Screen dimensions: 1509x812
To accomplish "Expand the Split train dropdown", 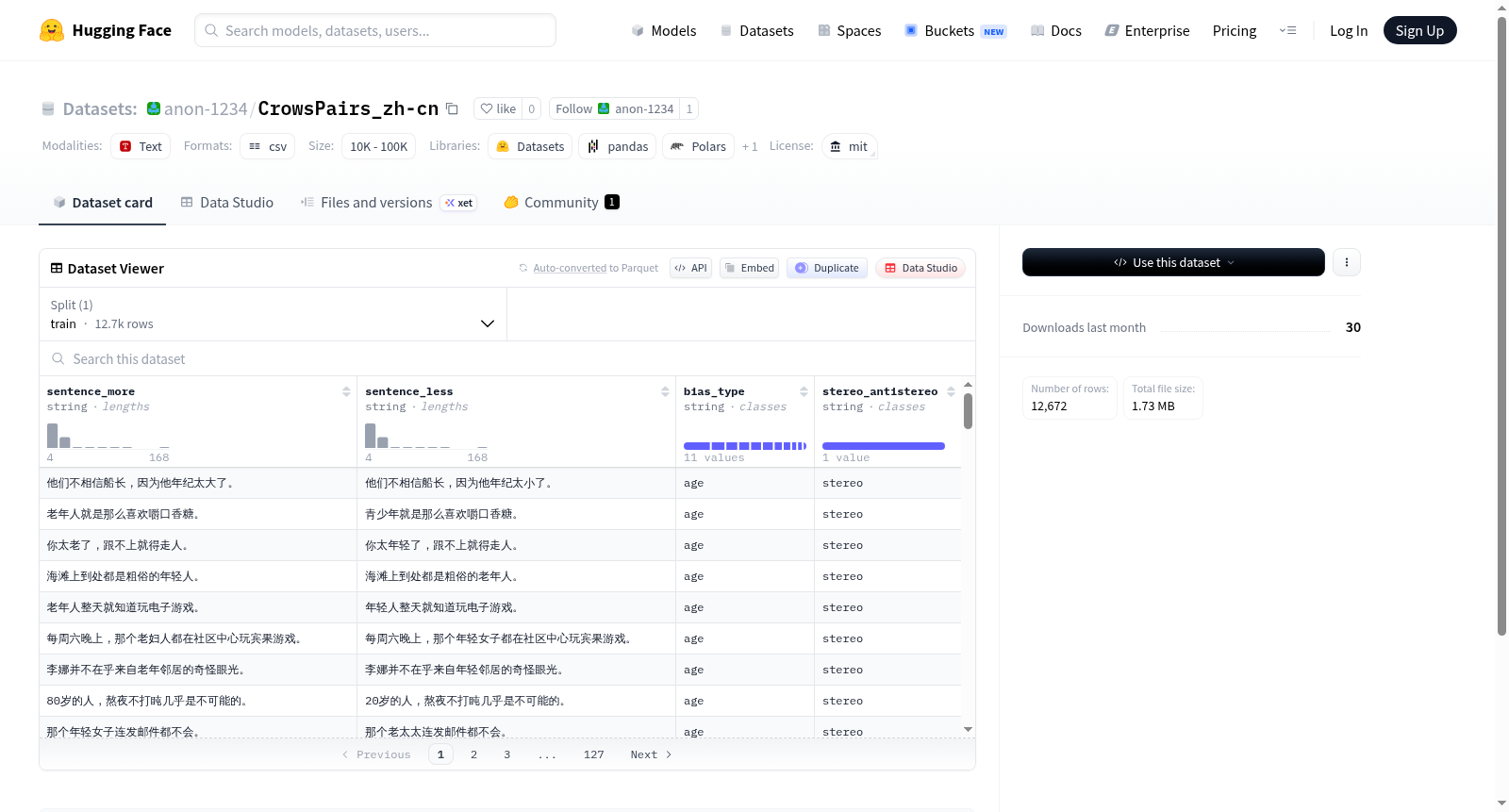I will [x=274, y=314].
